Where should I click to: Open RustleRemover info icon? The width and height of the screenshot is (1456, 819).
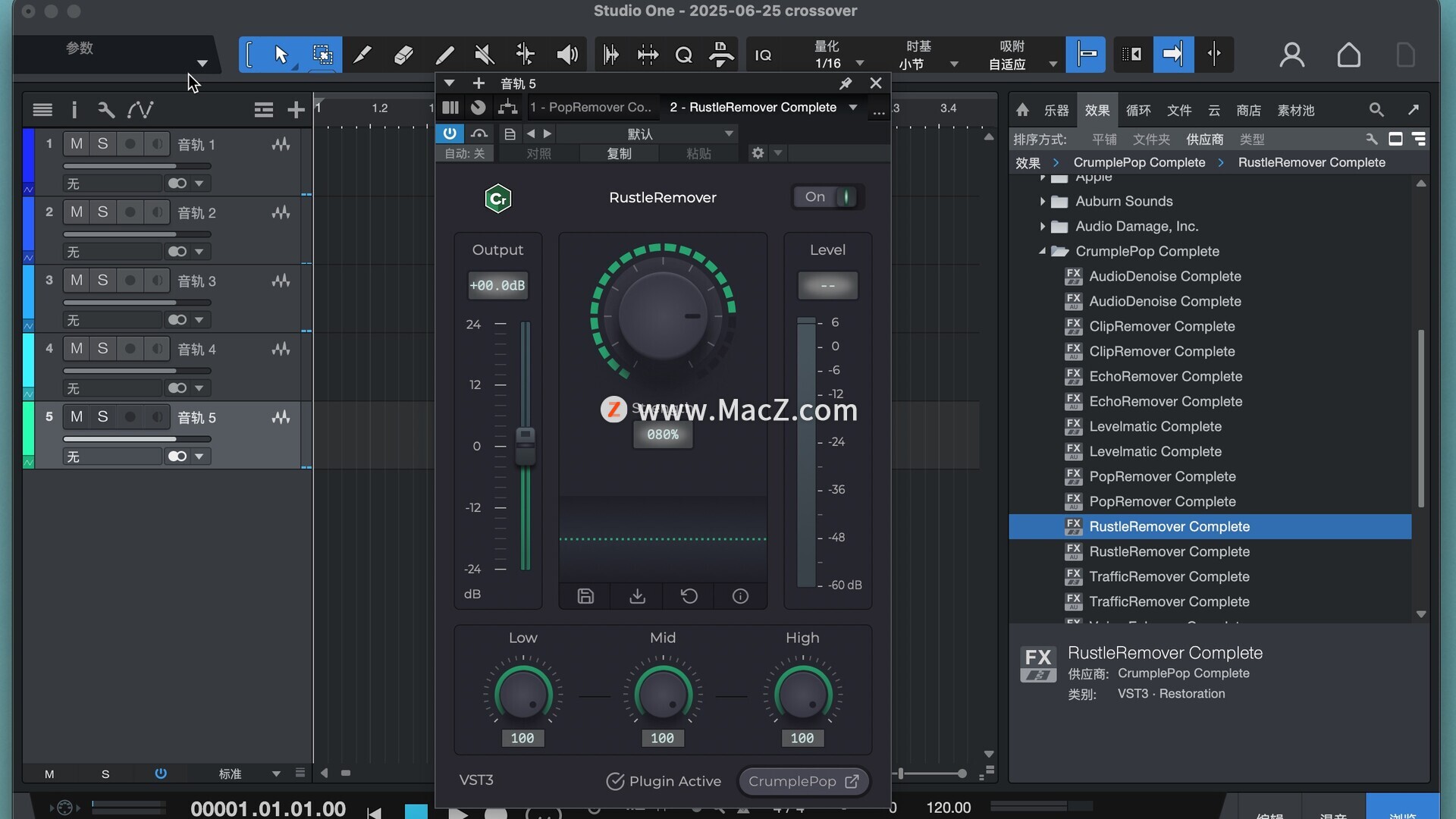(740, 596)
